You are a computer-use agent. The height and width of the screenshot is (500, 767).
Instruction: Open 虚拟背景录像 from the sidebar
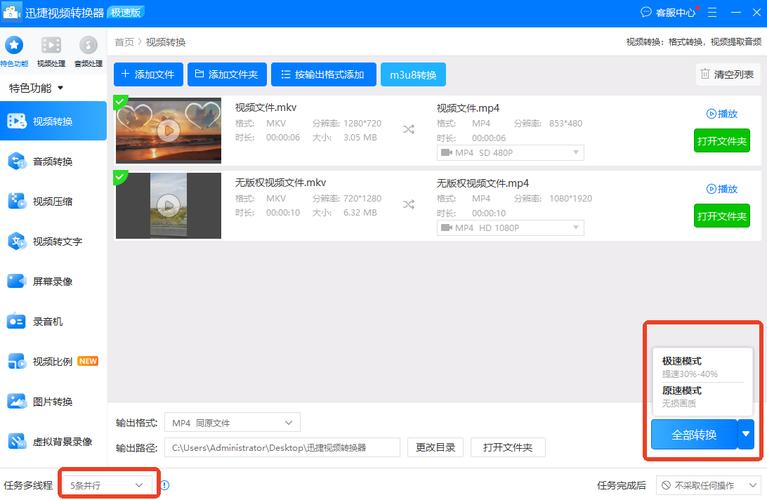tap(53, 442)
